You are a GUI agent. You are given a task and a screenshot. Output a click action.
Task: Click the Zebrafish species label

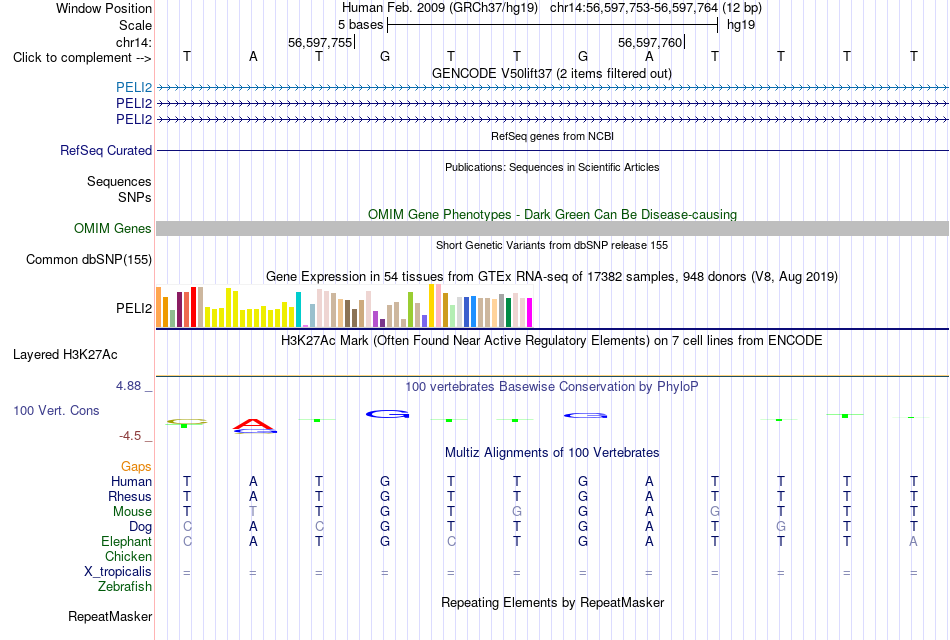click(x=125, y=587)
